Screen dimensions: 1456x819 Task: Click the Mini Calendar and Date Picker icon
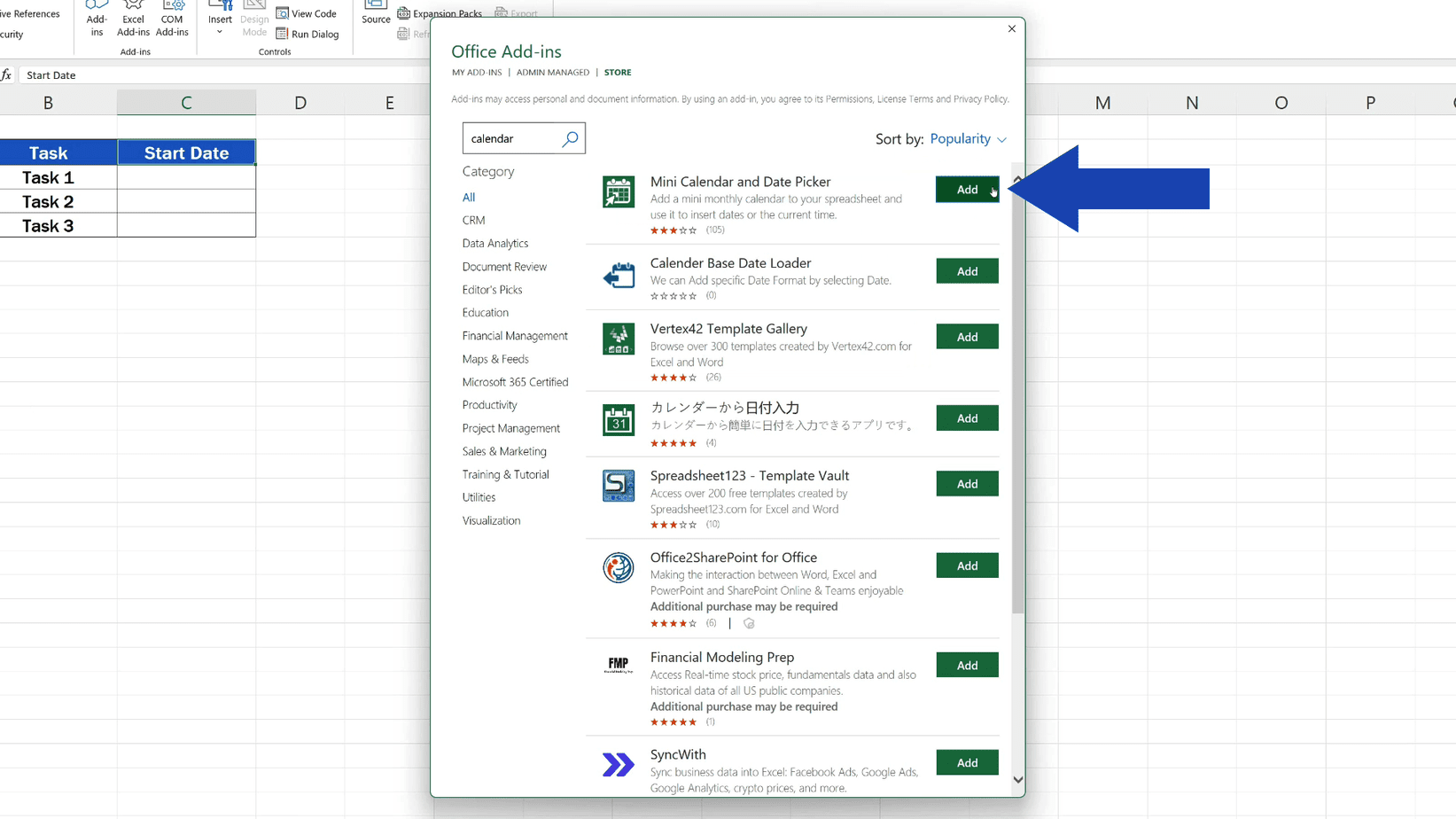coord(619,191)
